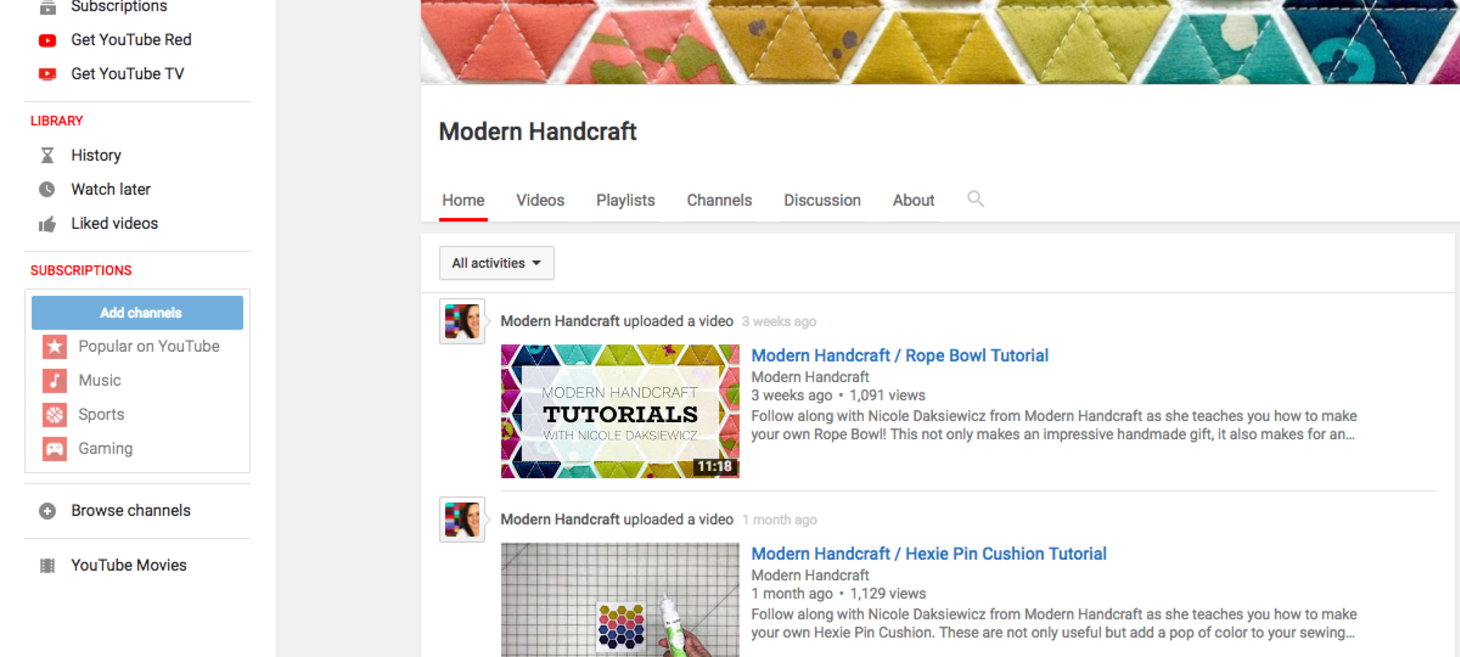Click avatar beside Hexie Pin Cushion upload entry
The image size is (1460, 657).
462,519
